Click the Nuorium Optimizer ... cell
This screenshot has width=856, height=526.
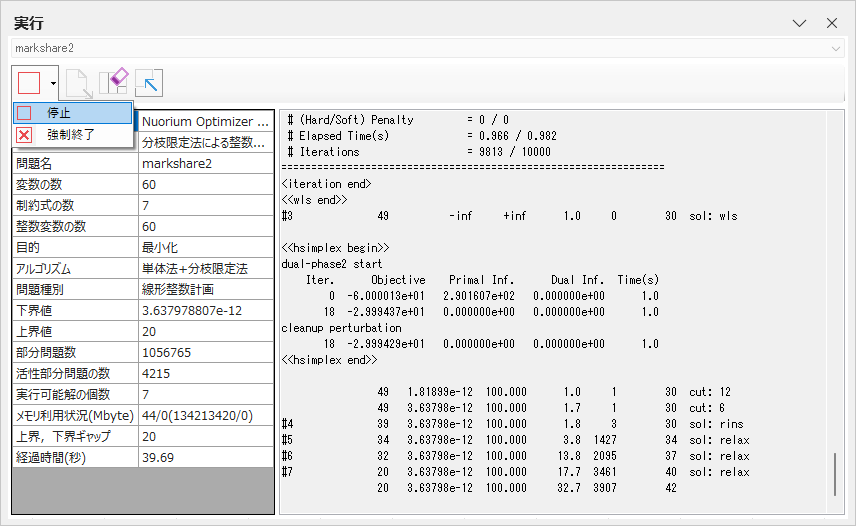(x=206, y=121)
